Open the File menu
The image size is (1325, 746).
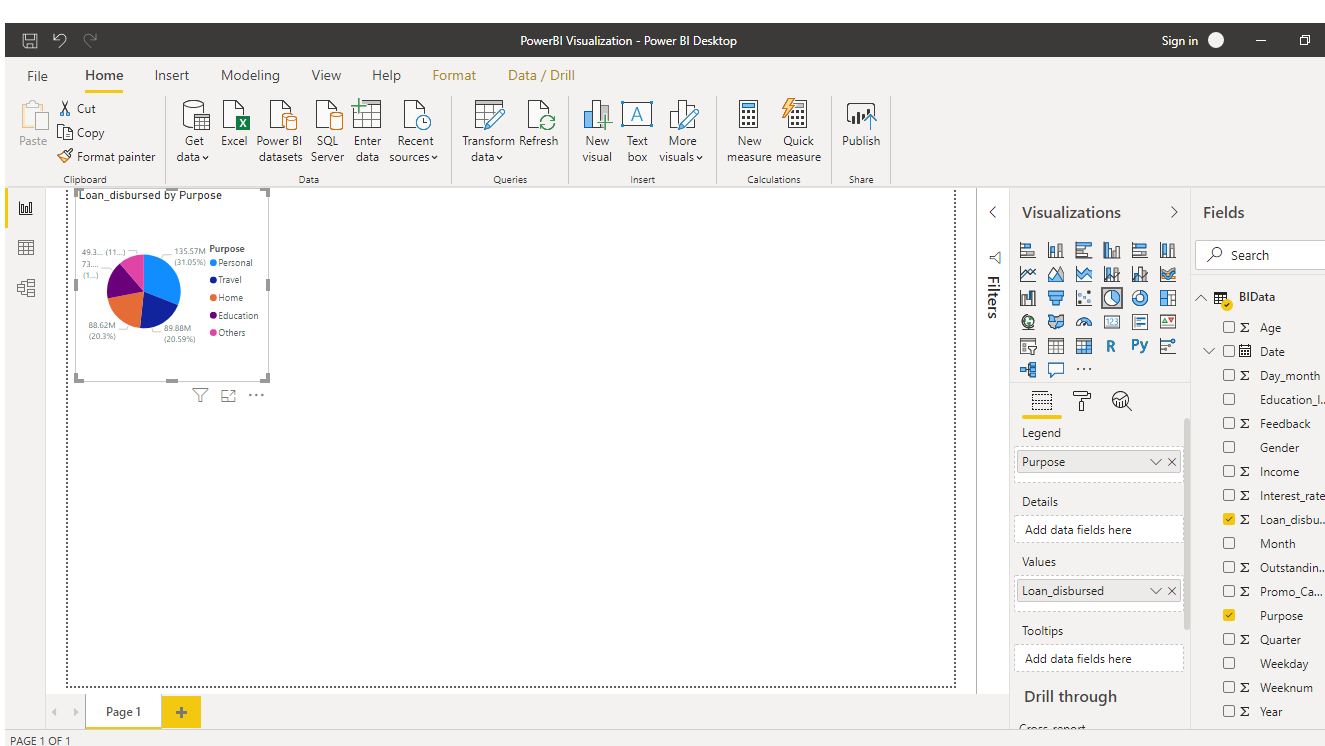tap(37, 76)
